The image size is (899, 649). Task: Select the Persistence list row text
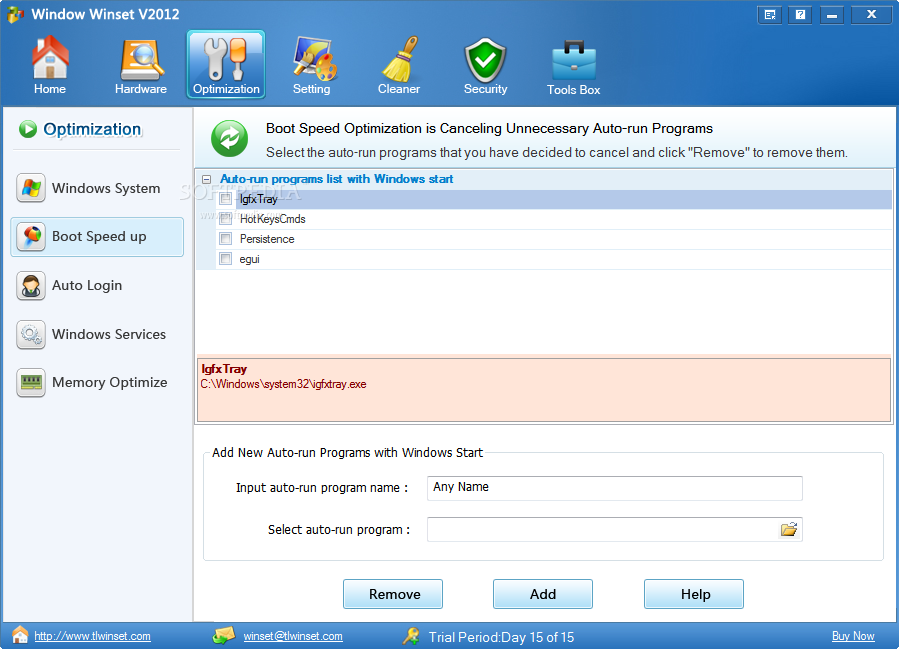(267, 239)
